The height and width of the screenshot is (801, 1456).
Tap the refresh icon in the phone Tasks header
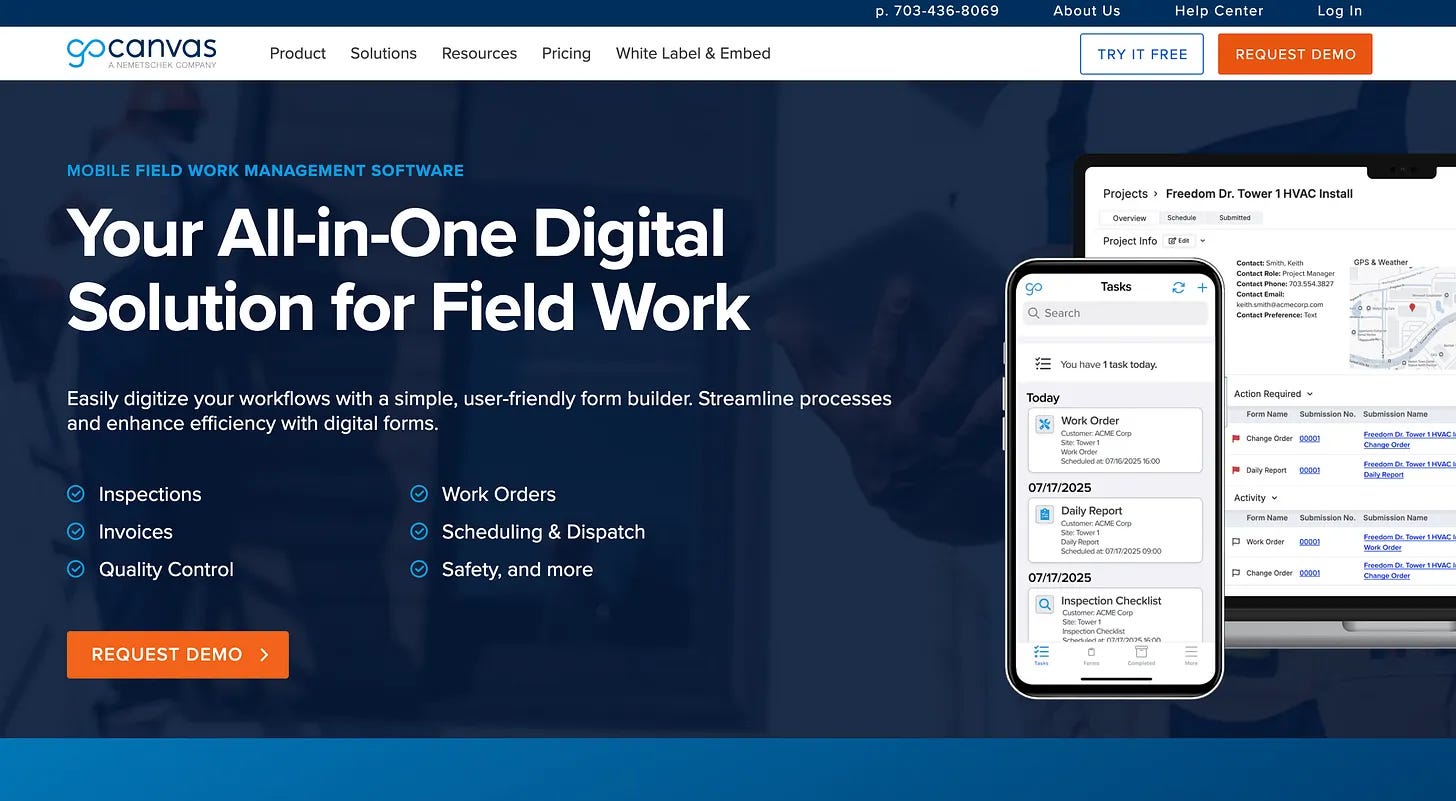click(1179, 287)
